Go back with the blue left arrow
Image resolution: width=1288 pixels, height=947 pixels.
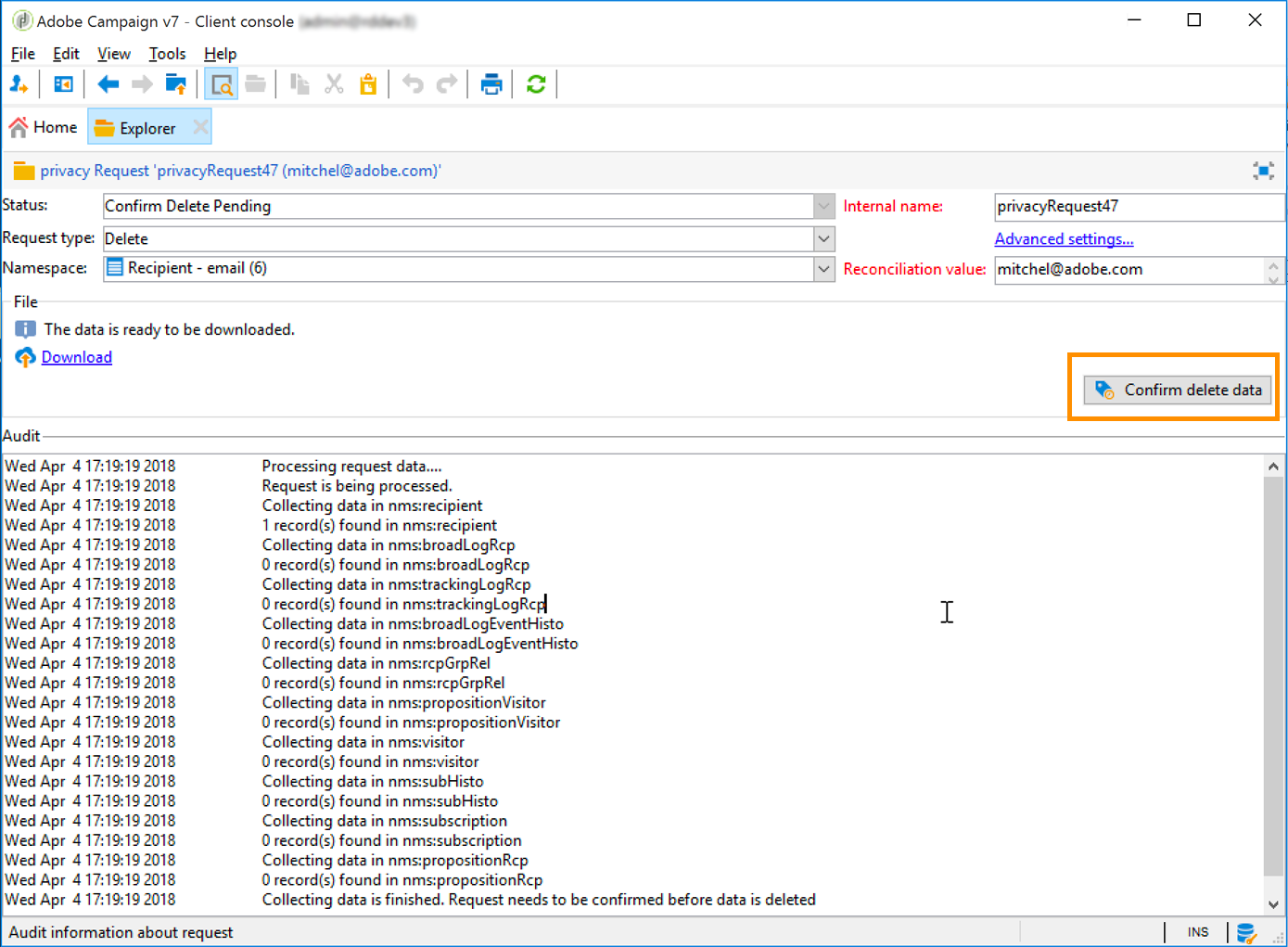pos(108,84)
